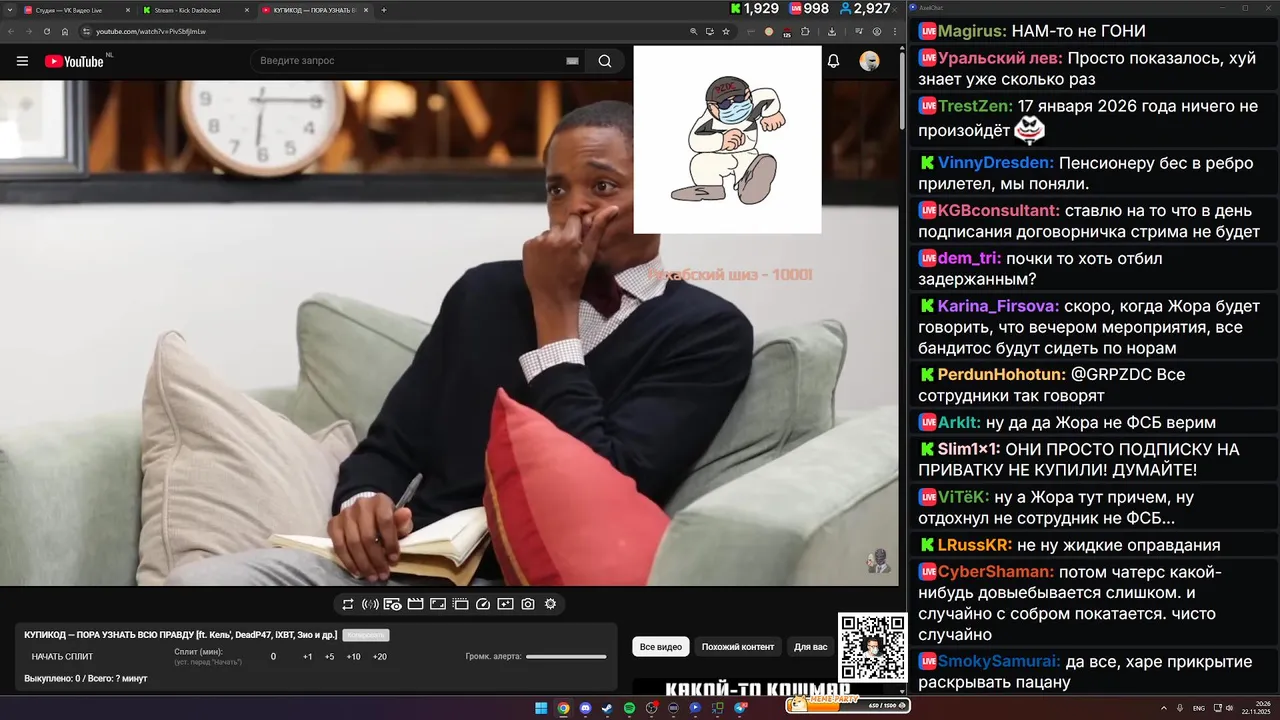Adjust the Громк. алерта volume slider

click(x=566, y=657)
